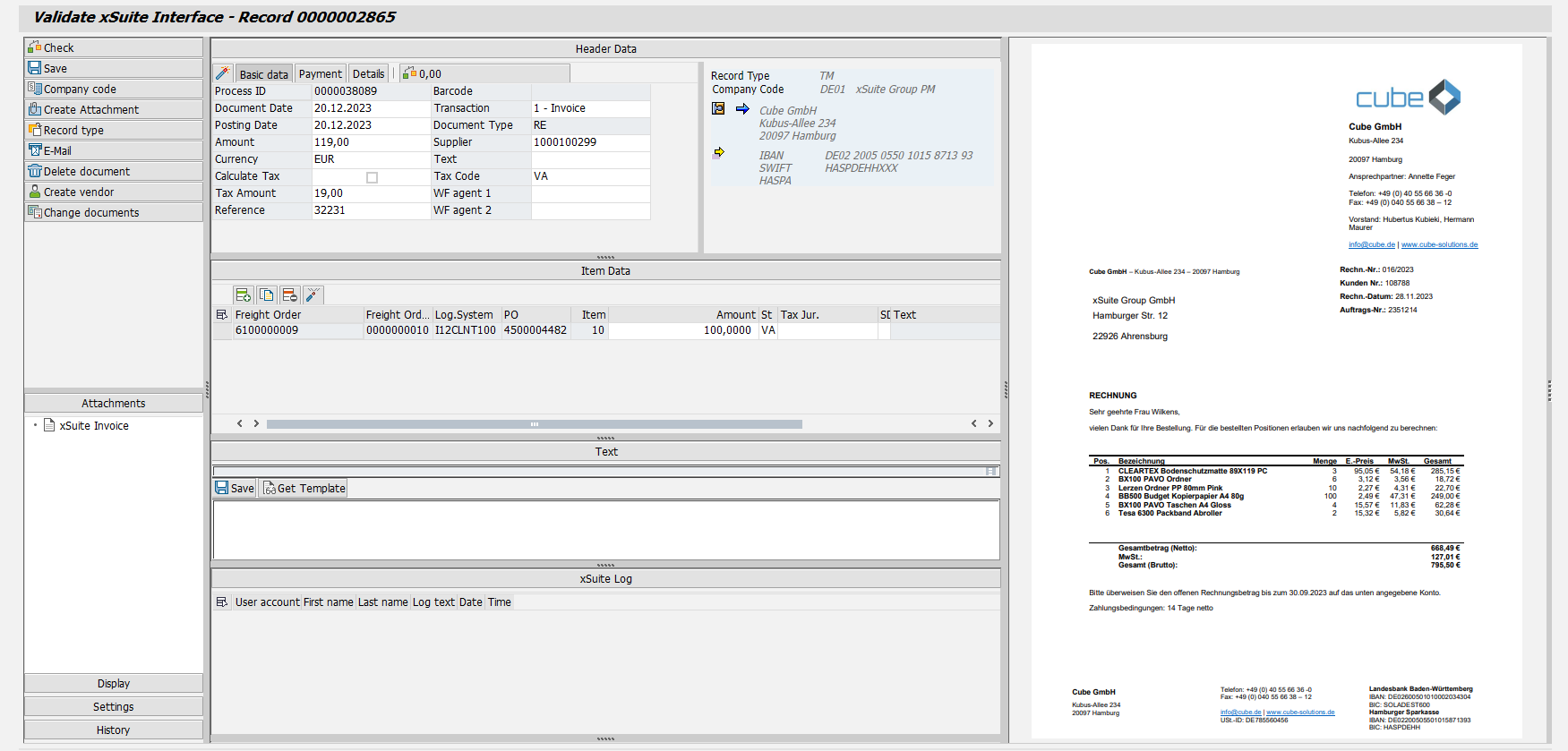Screen dimensions: 1568x751
Task: Click the Create vendor button
Action: click(x=114, y=192)
